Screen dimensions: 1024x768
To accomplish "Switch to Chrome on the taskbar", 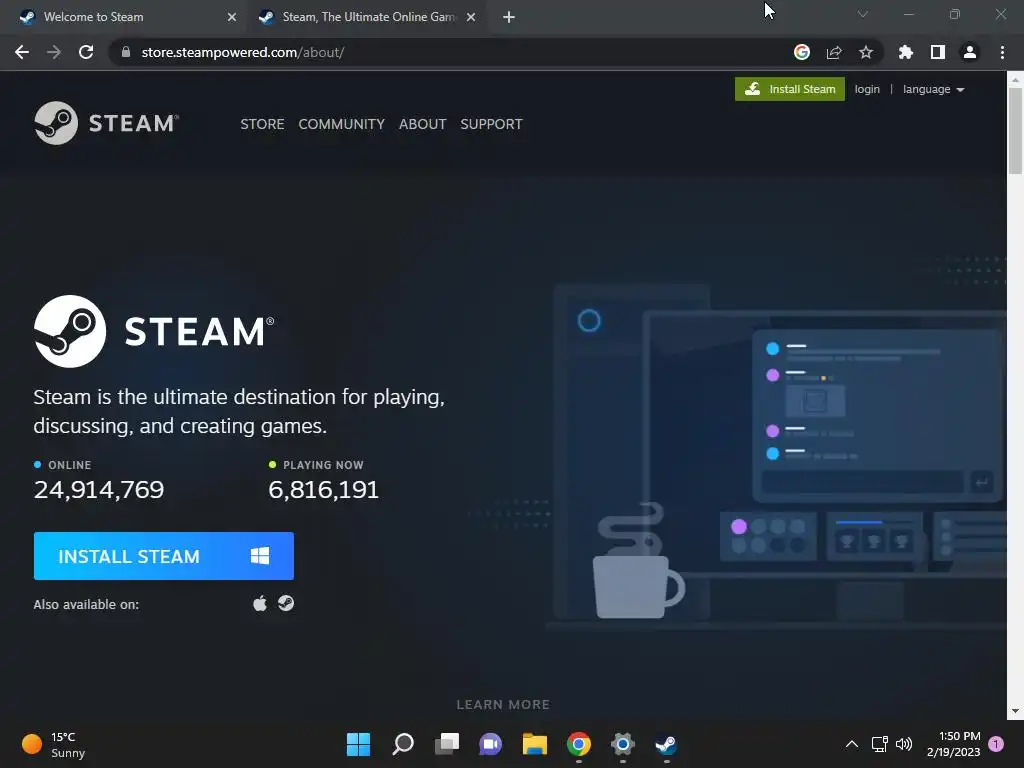I will pyautogui.click(x=579, y=744).
